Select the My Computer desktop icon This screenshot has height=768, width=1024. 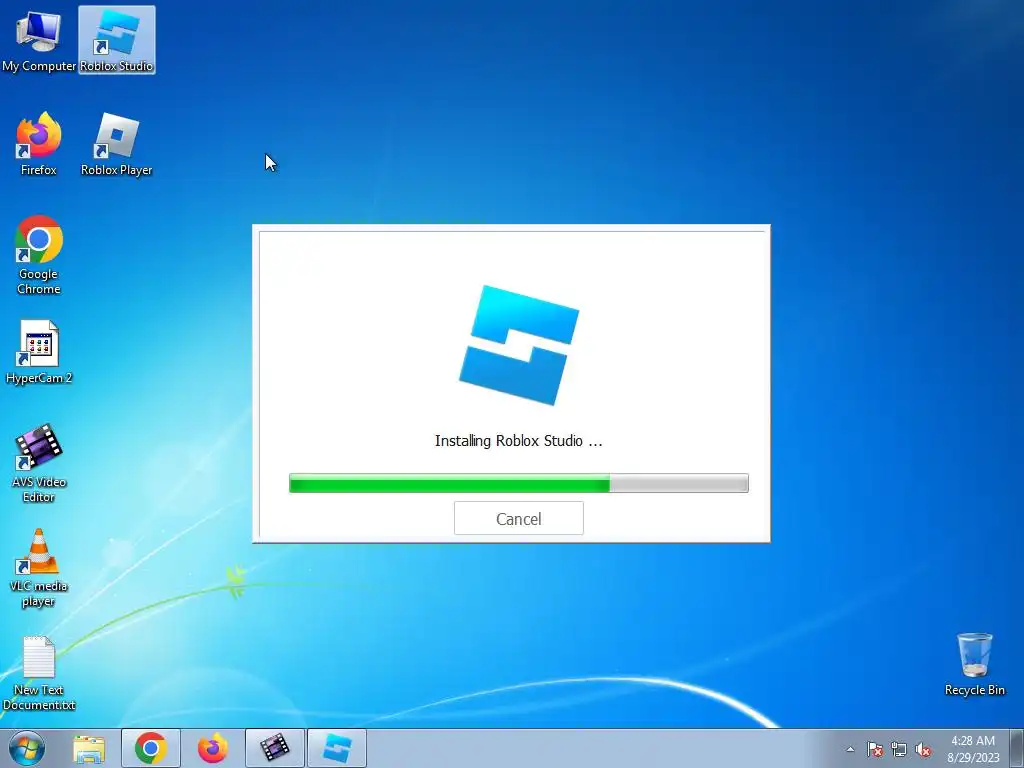click(x=39, y=40)
